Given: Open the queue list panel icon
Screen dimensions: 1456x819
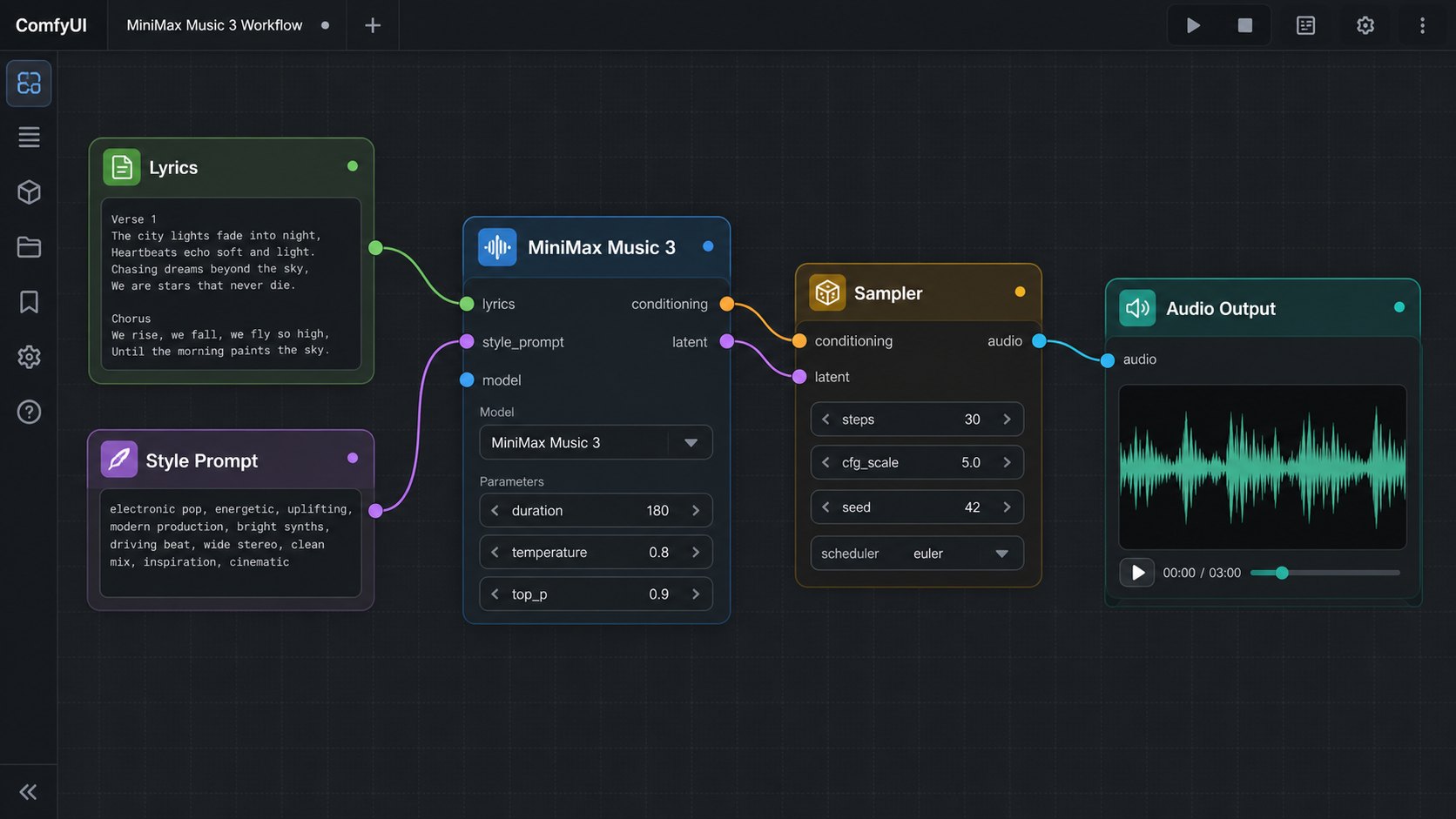Looking at the screenshot, I should (1305, 25).
